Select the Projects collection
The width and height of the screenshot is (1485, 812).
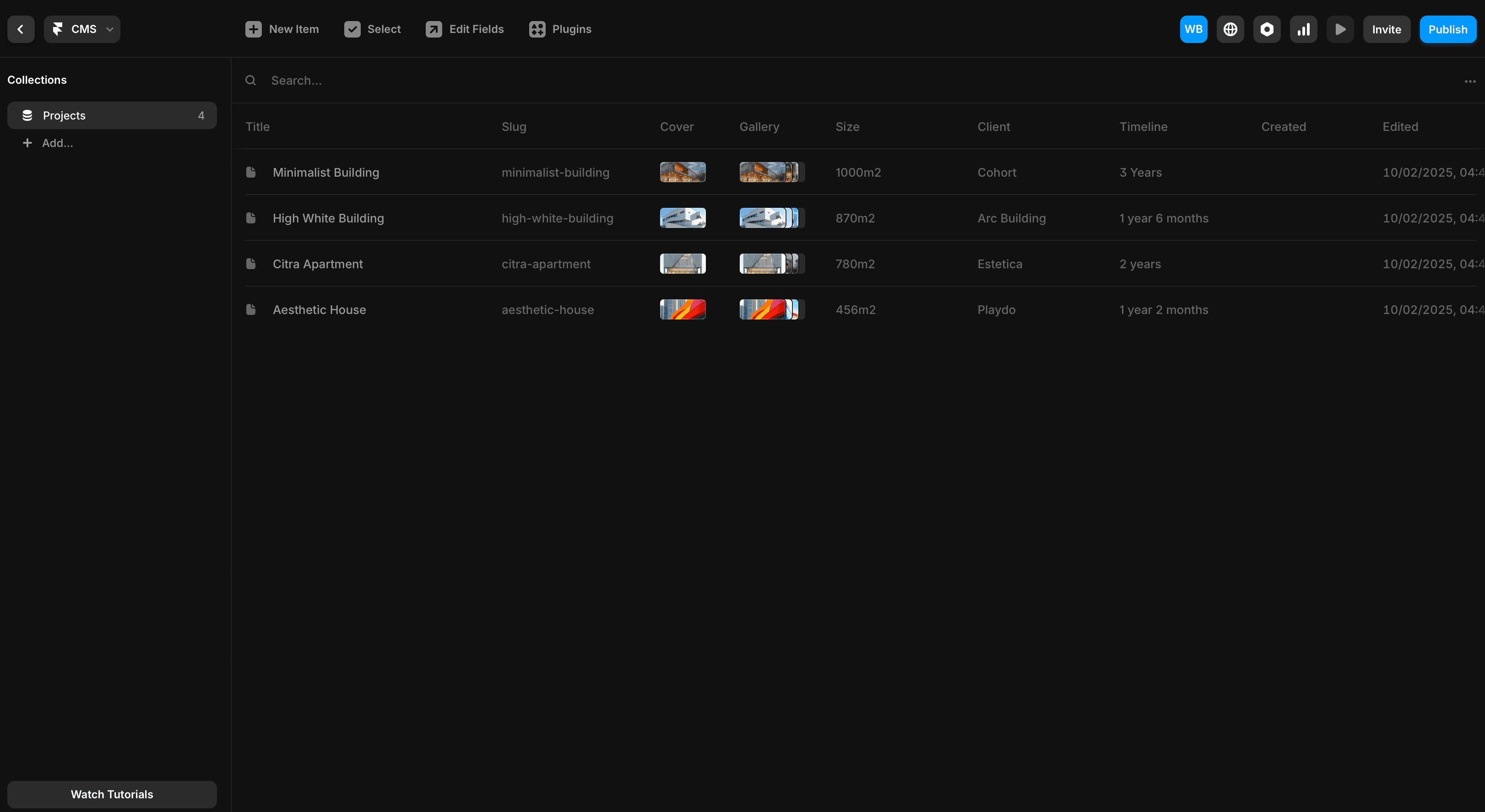[x=112, y=115]
